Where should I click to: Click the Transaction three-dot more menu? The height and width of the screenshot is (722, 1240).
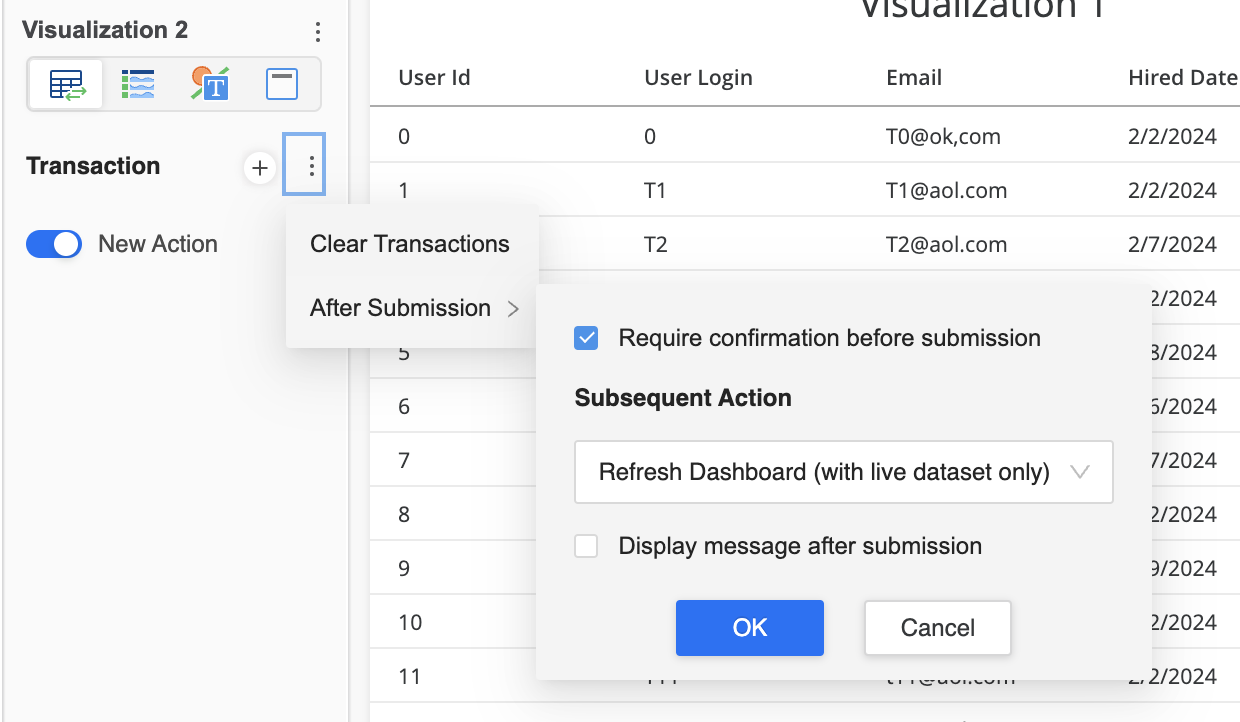coord(312,166)
